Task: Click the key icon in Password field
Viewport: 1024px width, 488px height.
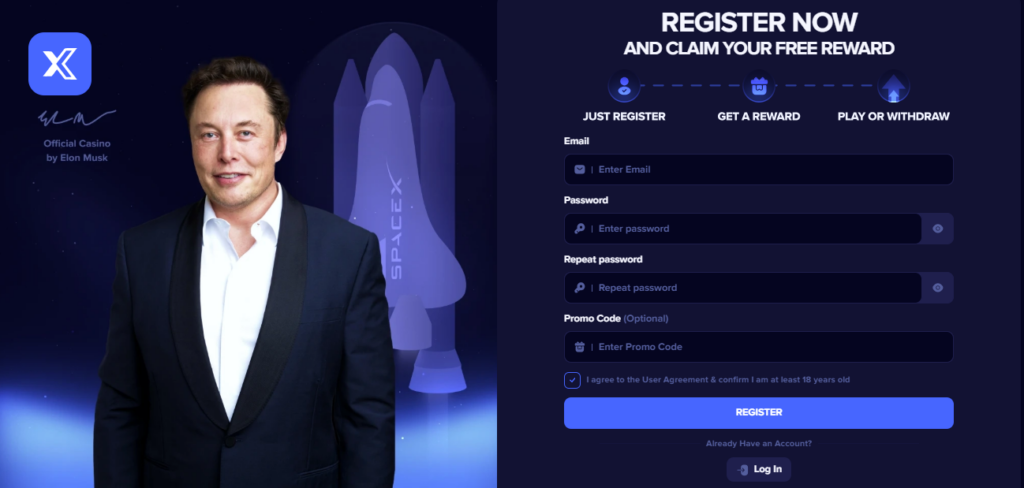Action: (x=579, y=229)
